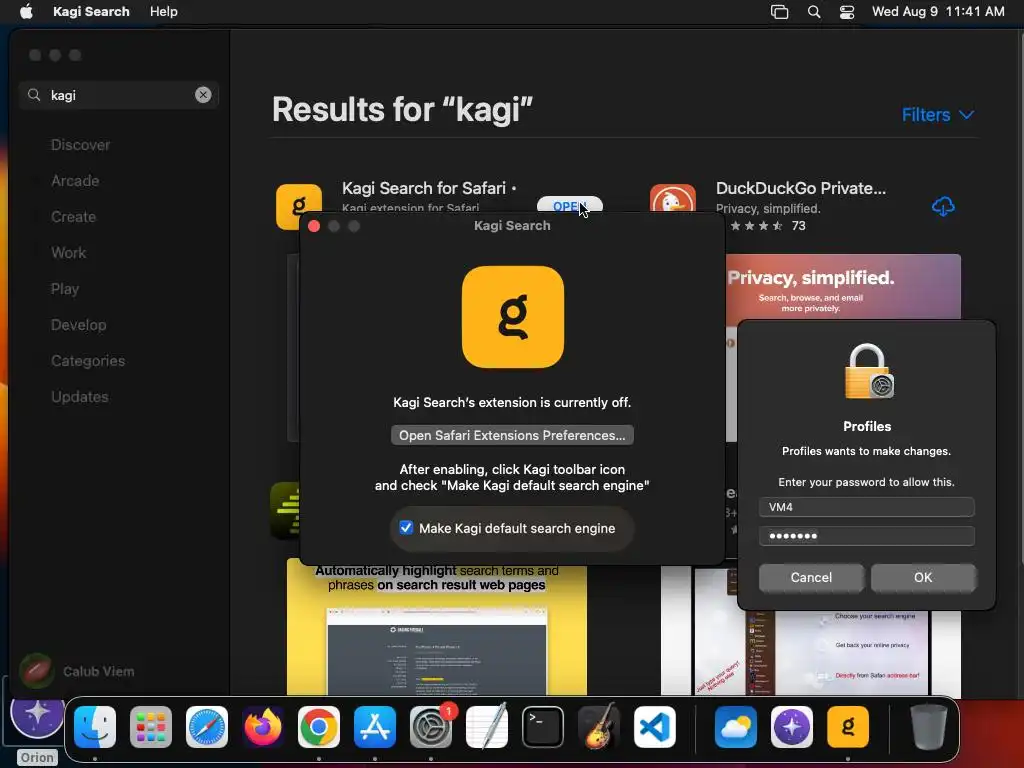1024x768 pixels.
Task: Open GarageBand from the Dock
Action: (x=599, y=726)
